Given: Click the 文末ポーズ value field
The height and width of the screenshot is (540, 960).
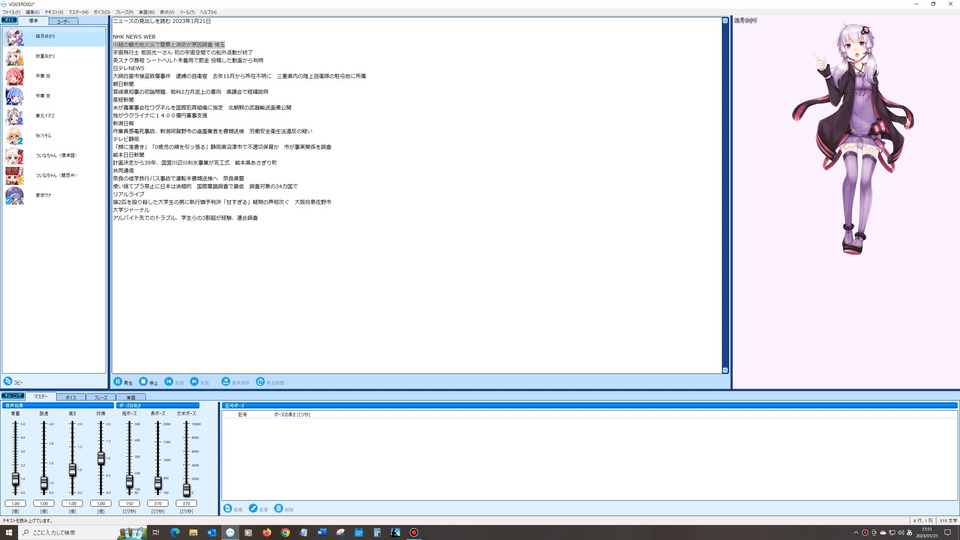Looking at the screenshot, I should tap(186, 503).
